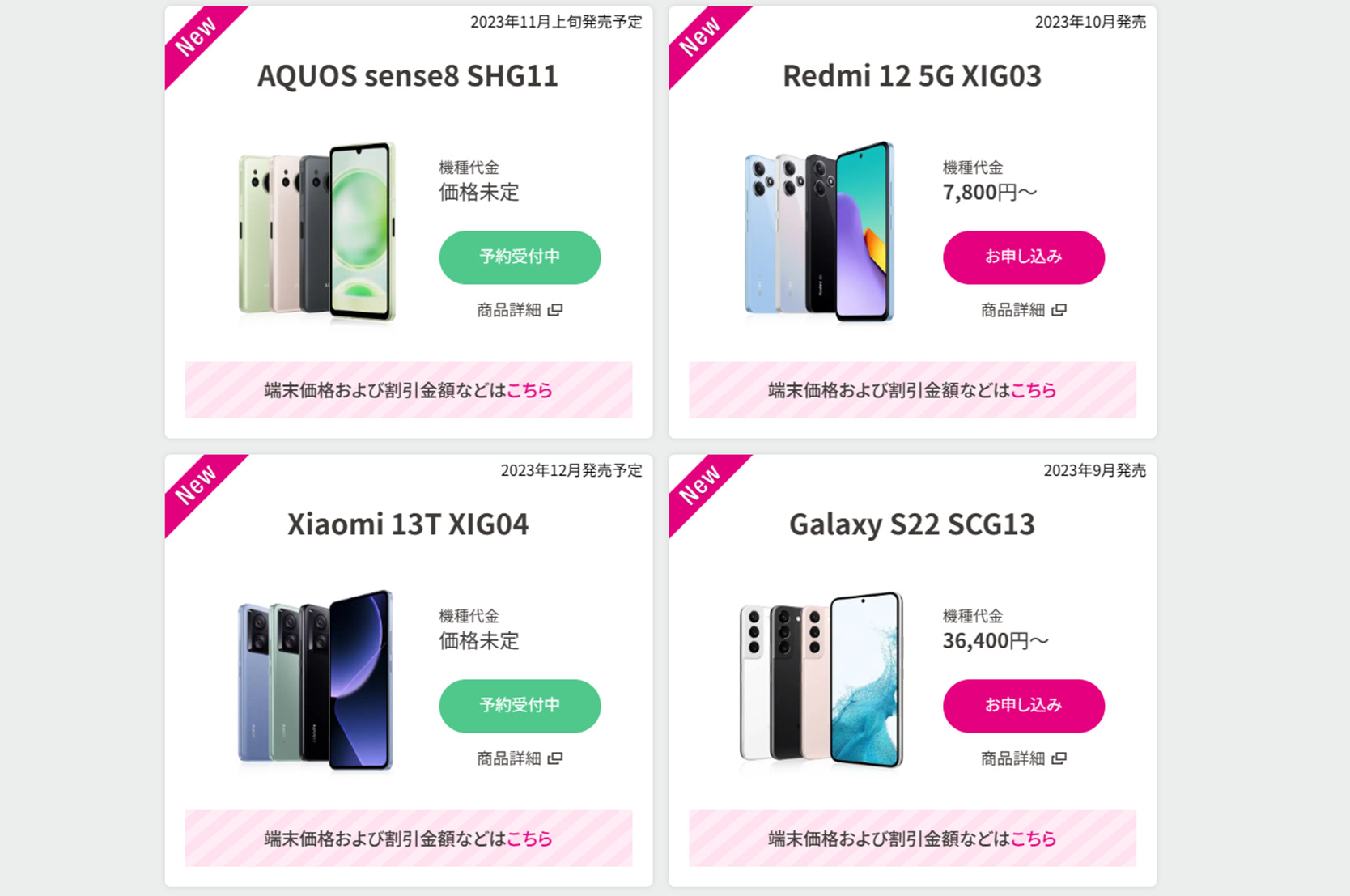Screen dimensions: 1350x896
Task: Reserve AQUOS sense8 with 予約受付中 button
Action: (520, 257)
